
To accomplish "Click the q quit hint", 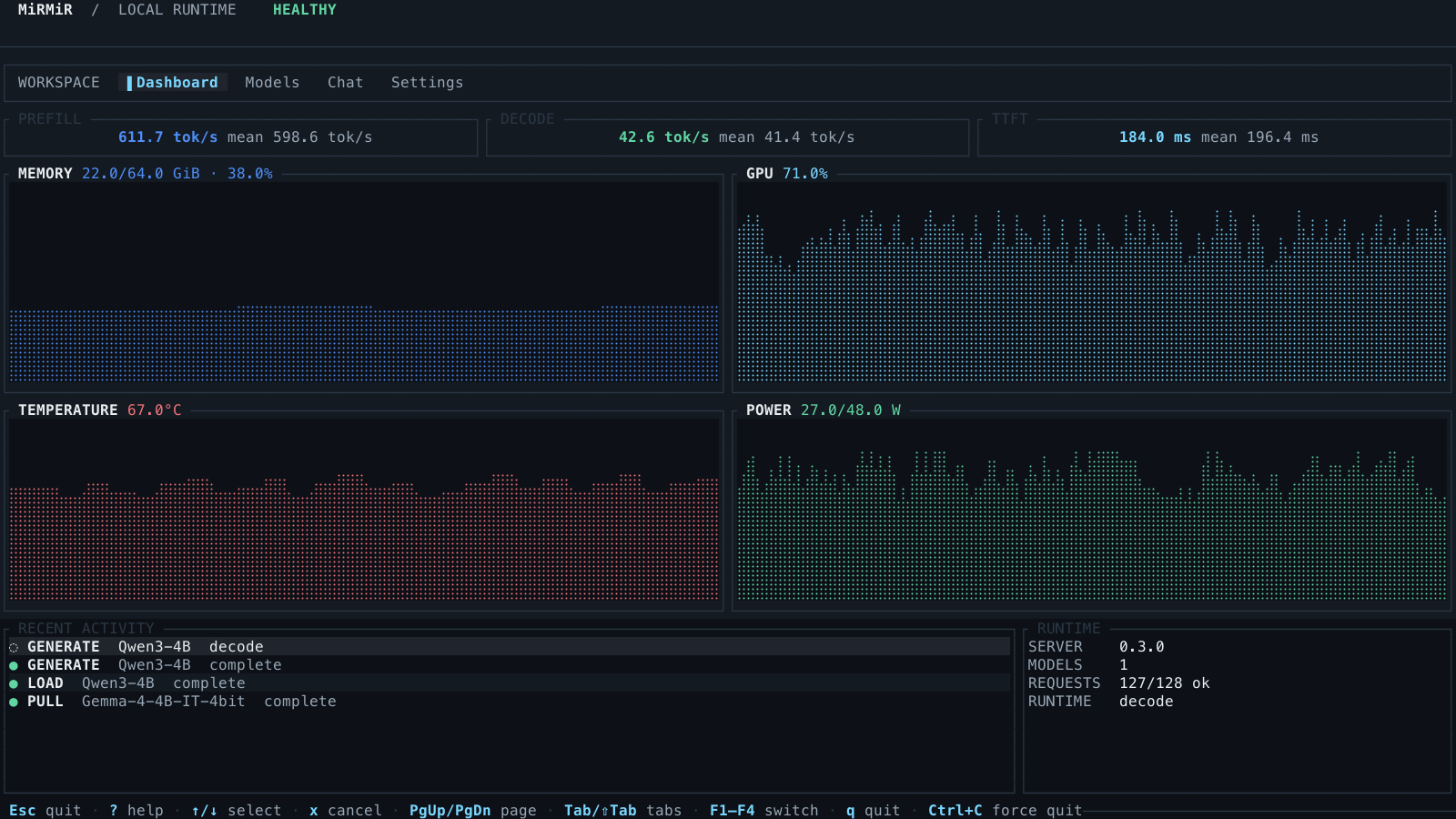I will click(x=874, y=810).
